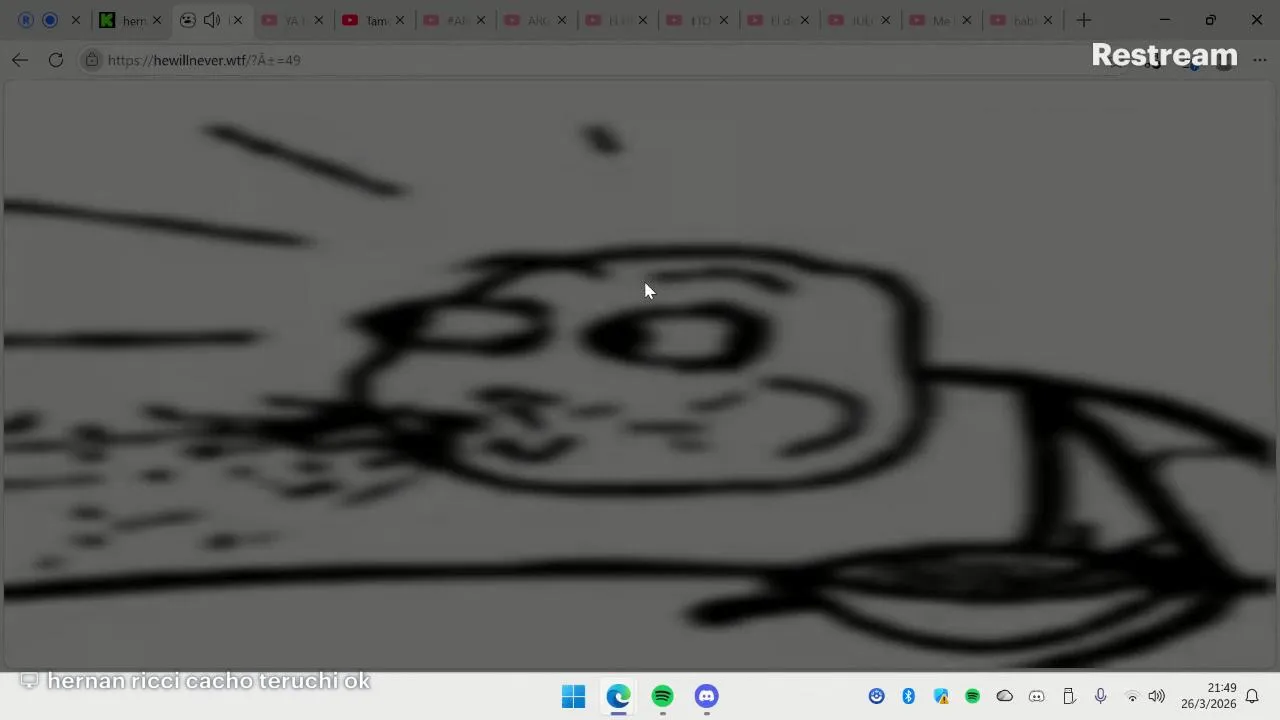Open Spotify from the taskbar
Viewport: 1280px width, 720px height.
663,696
